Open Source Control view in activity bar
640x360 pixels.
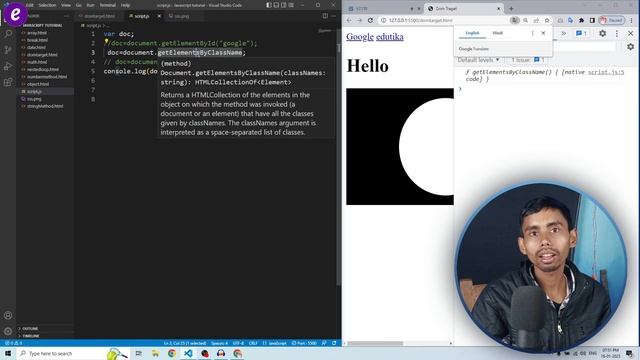(x=8, y=50)
